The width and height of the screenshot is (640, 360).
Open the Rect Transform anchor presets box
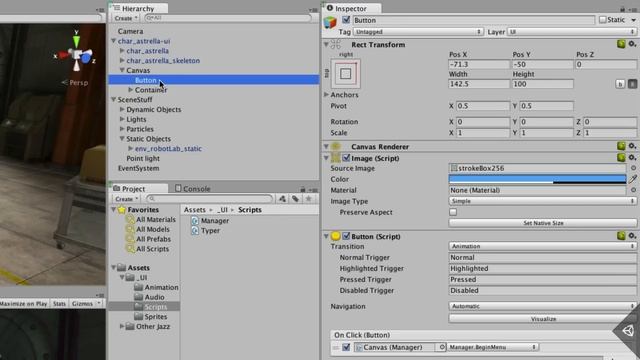[346, 74]
